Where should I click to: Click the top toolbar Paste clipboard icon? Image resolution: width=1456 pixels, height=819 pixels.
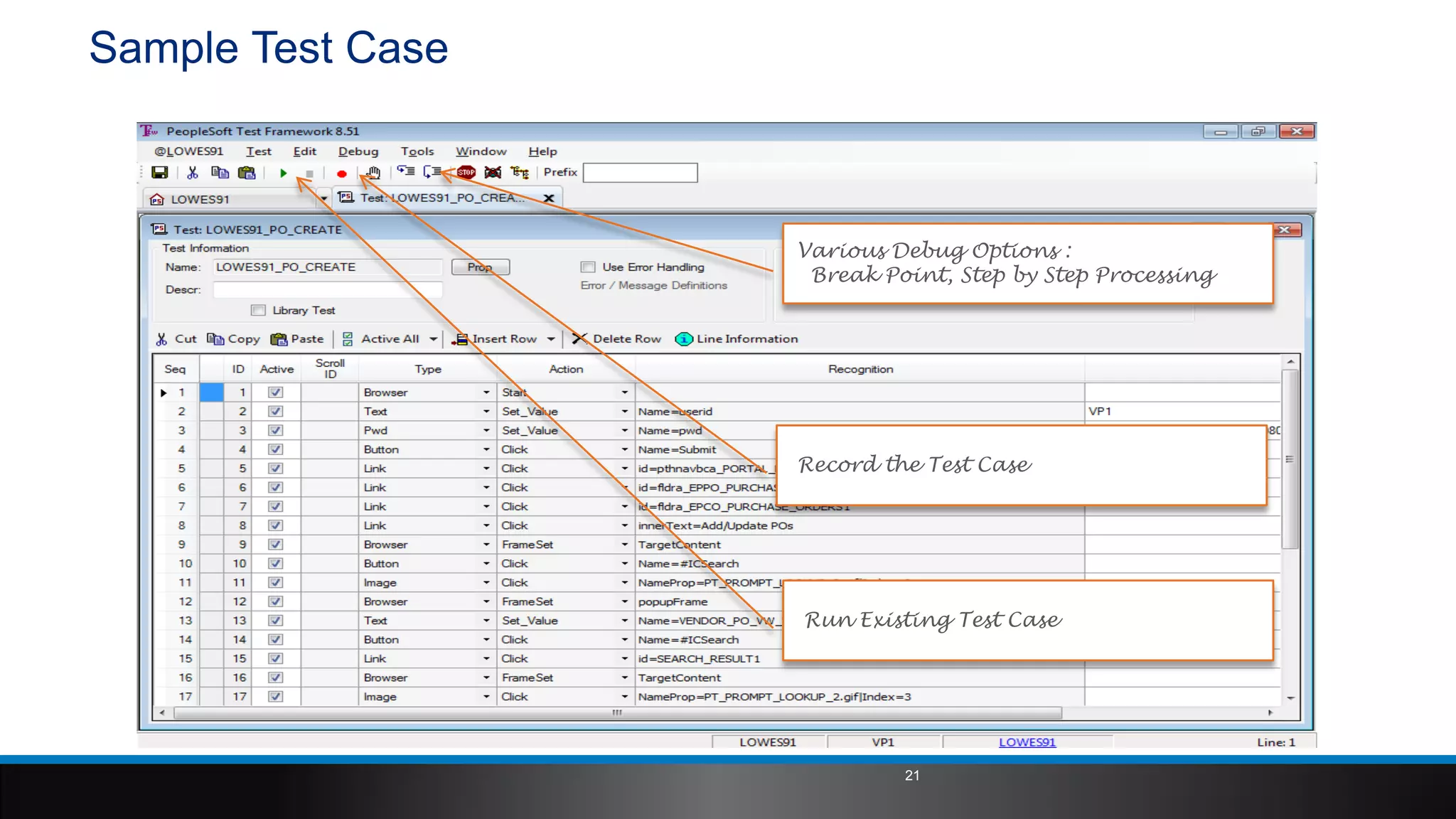tap(247, 173)
